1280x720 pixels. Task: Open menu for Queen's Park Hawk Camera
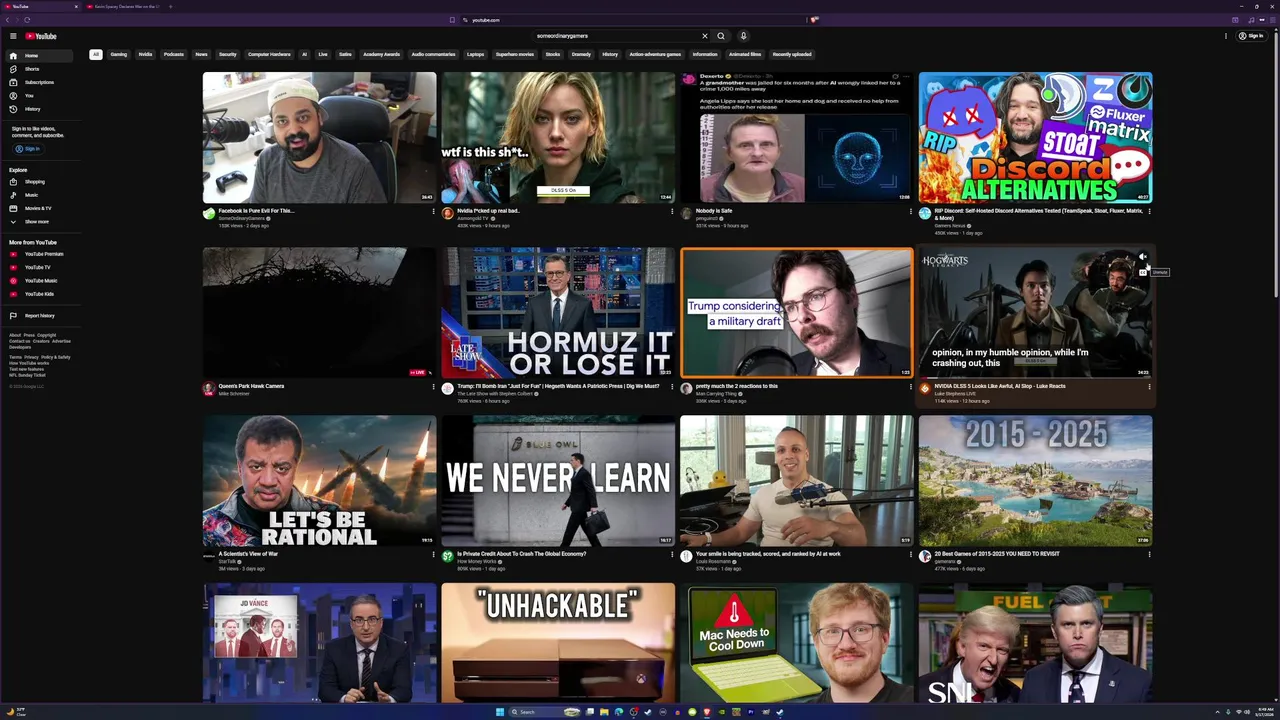click(x=433, y=386)
